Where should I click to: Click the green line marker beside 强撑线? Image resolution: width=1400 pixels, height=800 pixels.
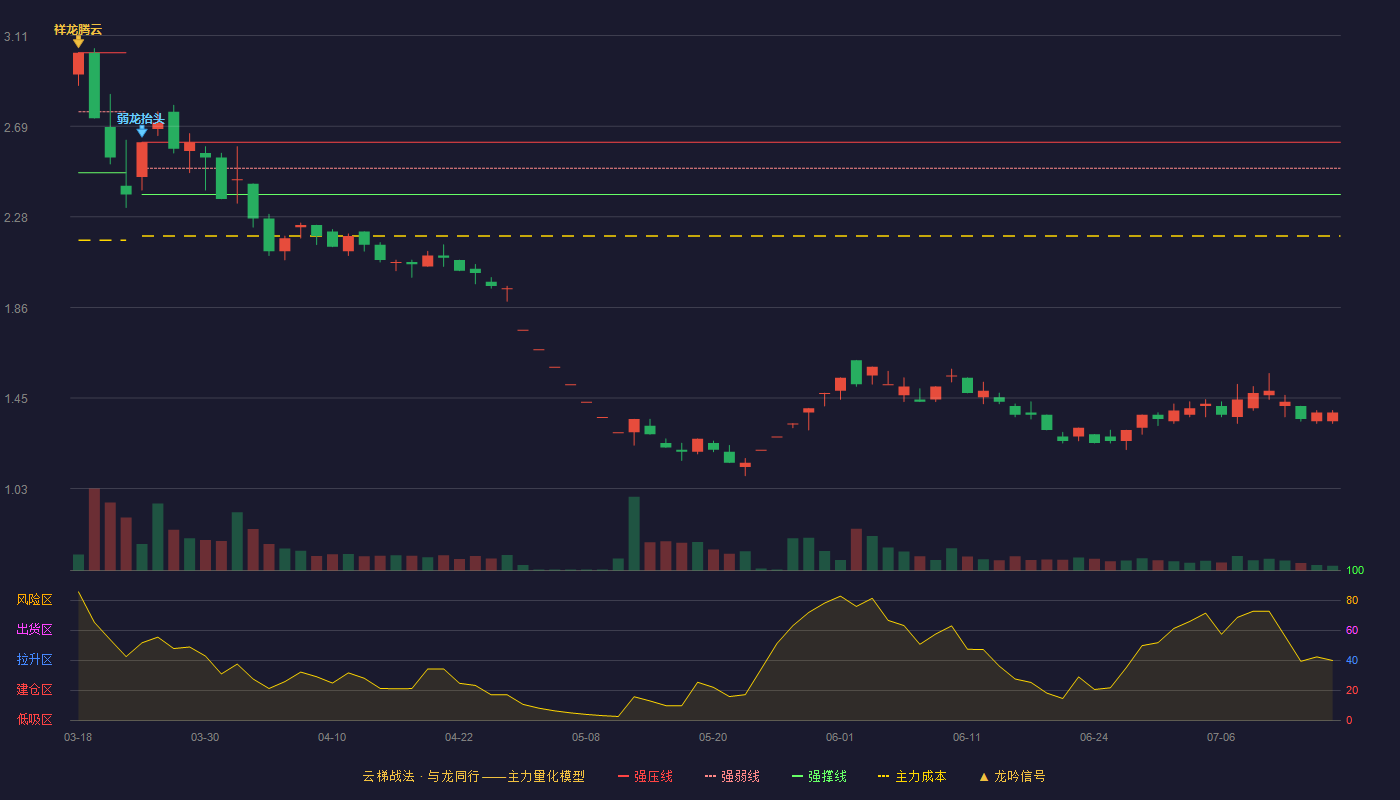click(x=797, y=777)
